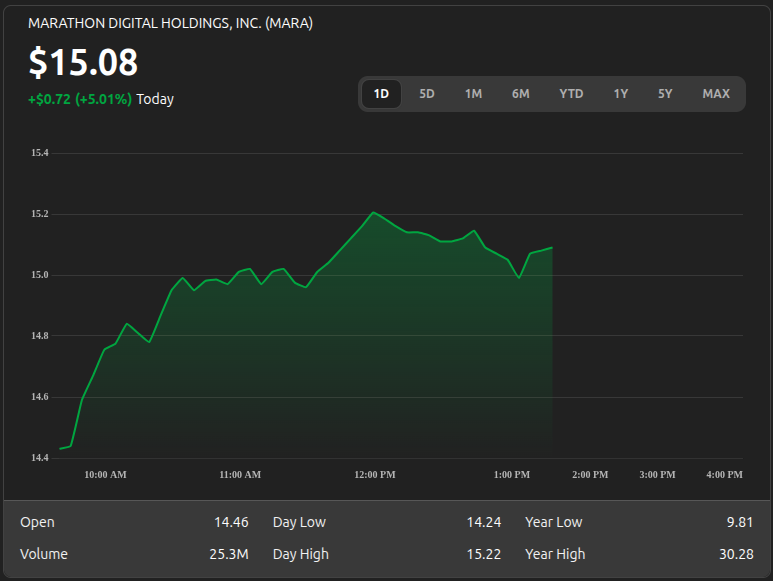This screenshot has height=581, width=773.
Task: Select the 1D time range tab
Action: 381,94
